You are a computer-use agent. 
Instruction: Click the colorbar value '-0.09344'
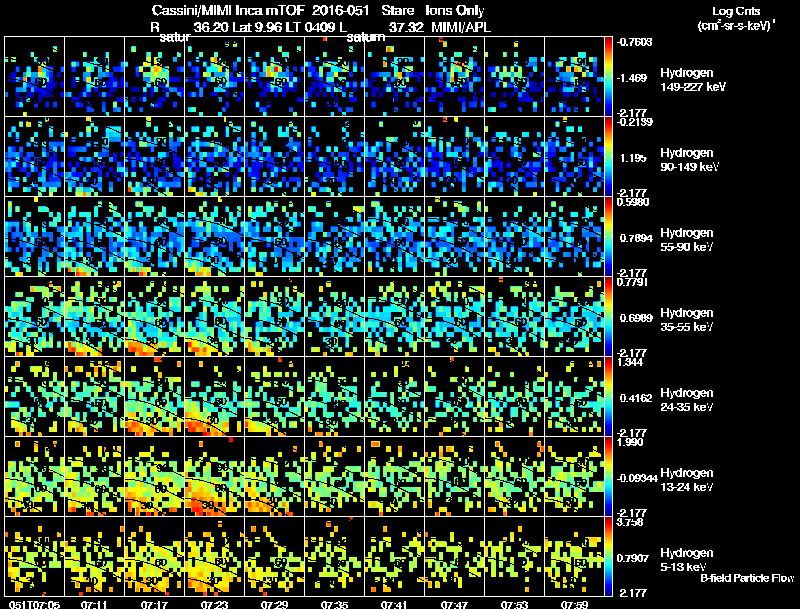637,478
